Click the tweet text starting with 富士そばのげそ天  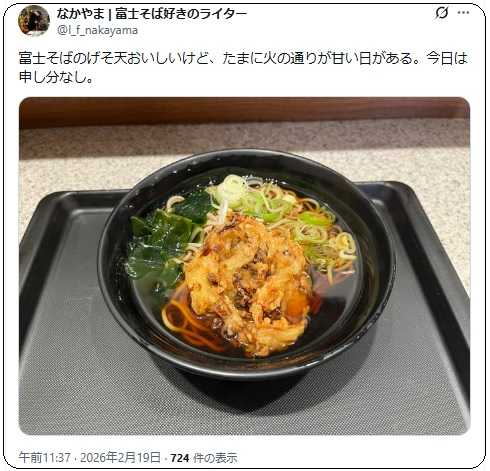point(243,68)
